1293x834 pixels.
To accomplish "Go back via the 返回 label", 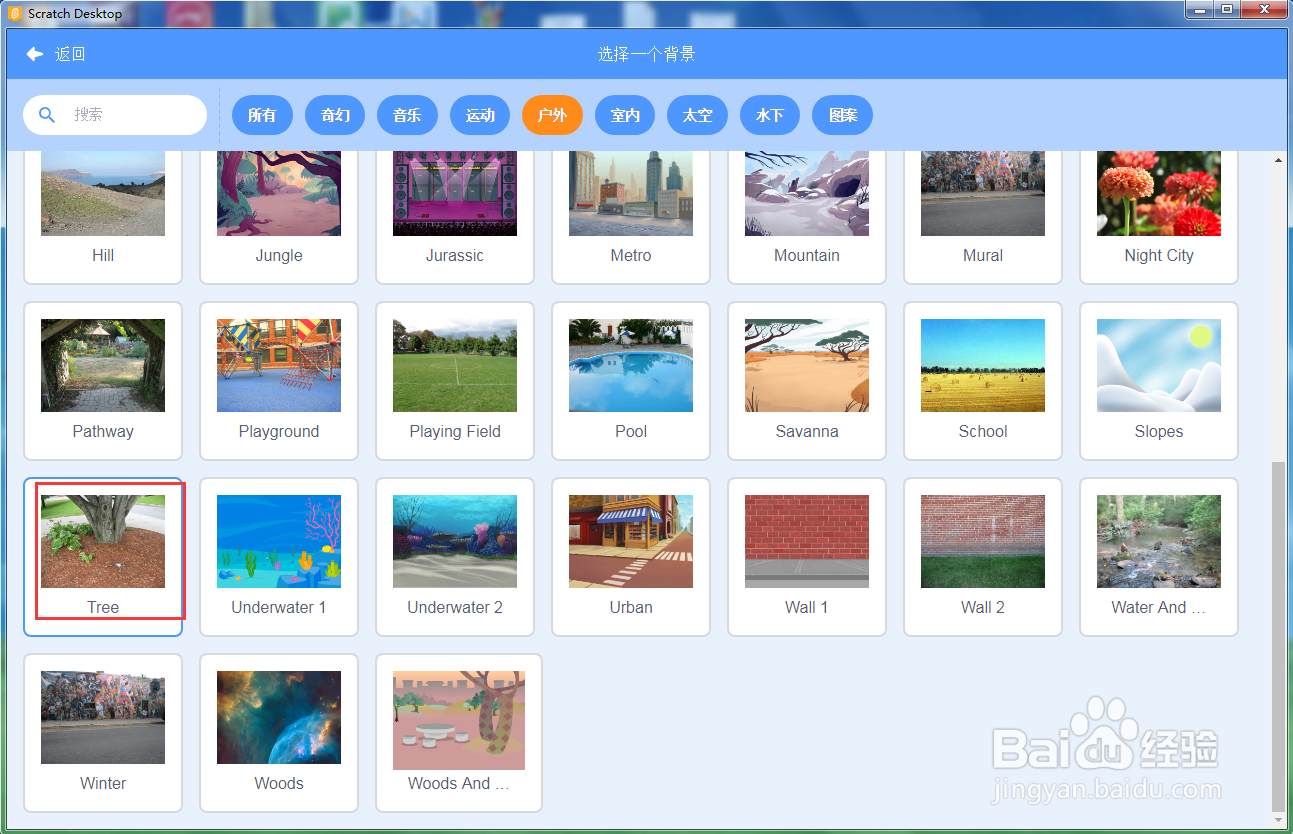I will 70,54.
